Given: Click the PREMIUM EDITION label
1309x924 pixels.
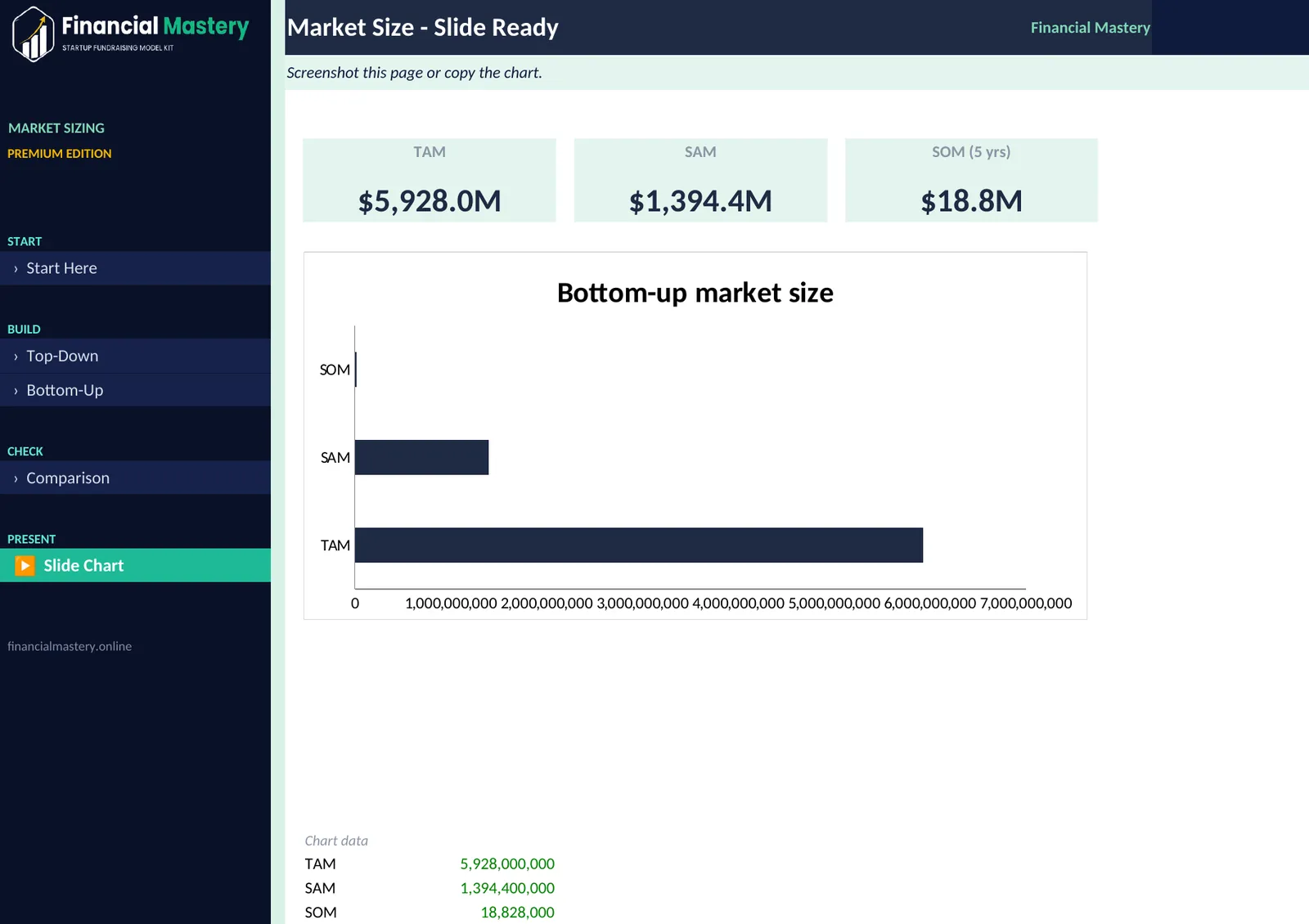Looking at the screenshot, I should click(x=60, y=154).
